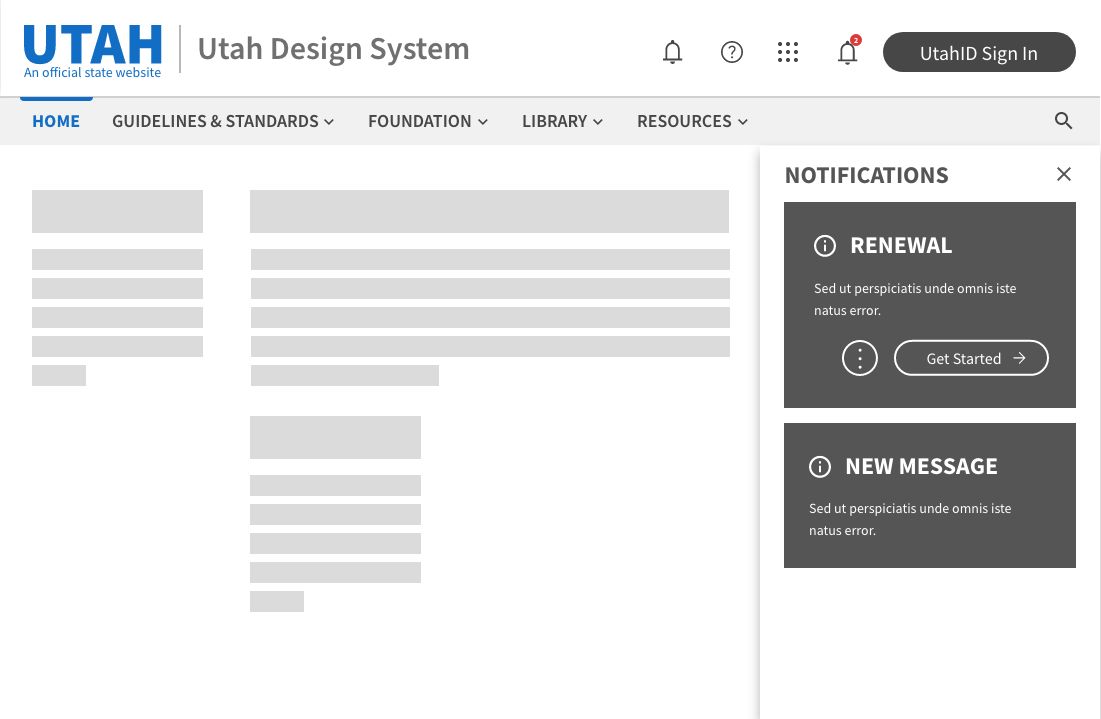Open the FOUNDATION dropdown menu
Image resolution: width=1101 pixels, height=719 pixels.
click(428, 121)
